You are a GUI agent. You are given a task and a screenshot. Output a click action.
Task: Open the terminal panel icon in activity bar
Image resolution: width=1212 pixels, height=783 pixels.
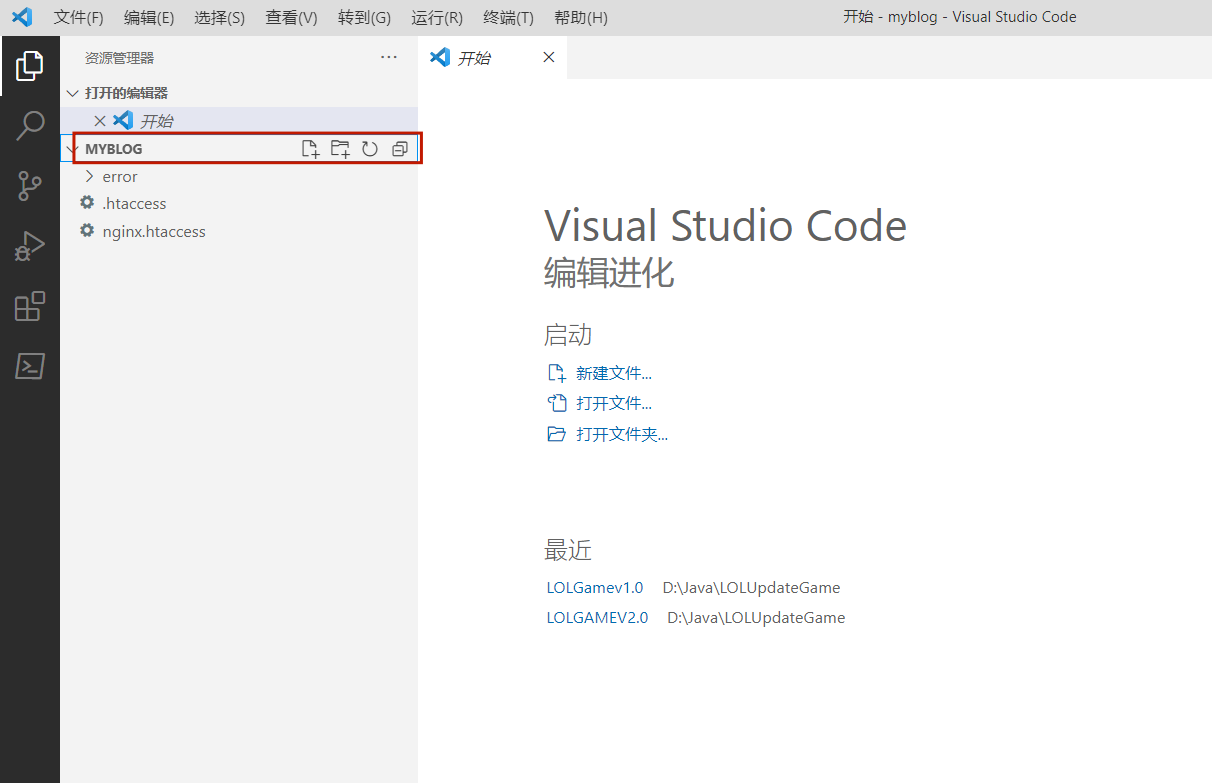30,366
